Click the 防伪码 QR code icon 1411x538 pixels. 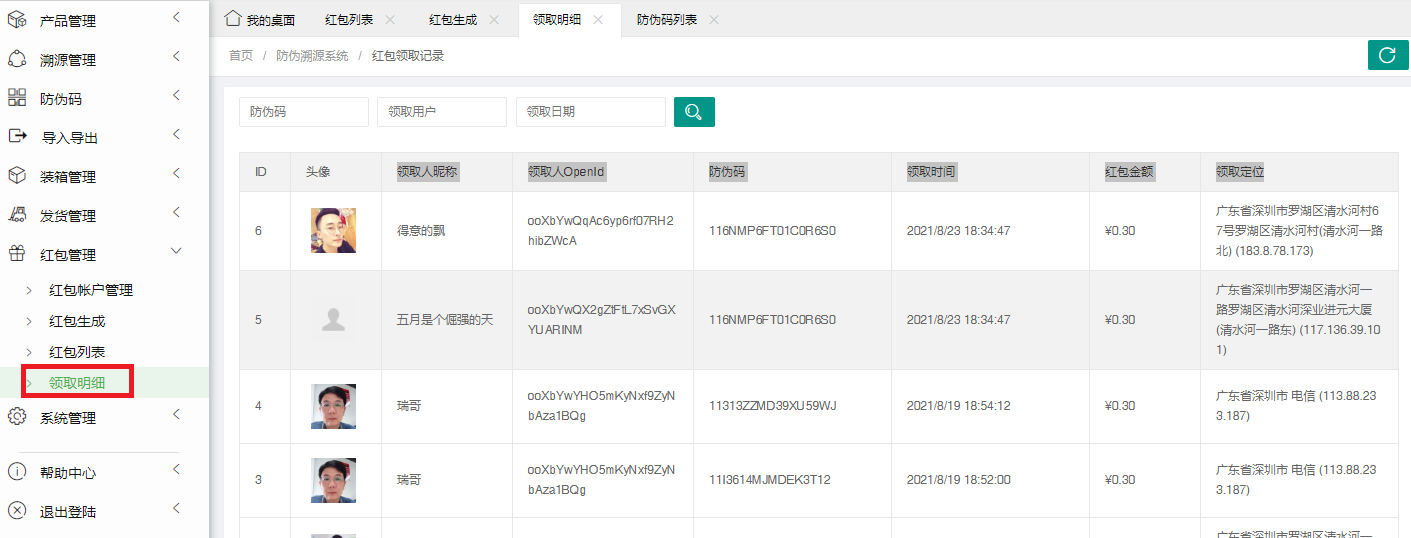(x=17, y=97)
